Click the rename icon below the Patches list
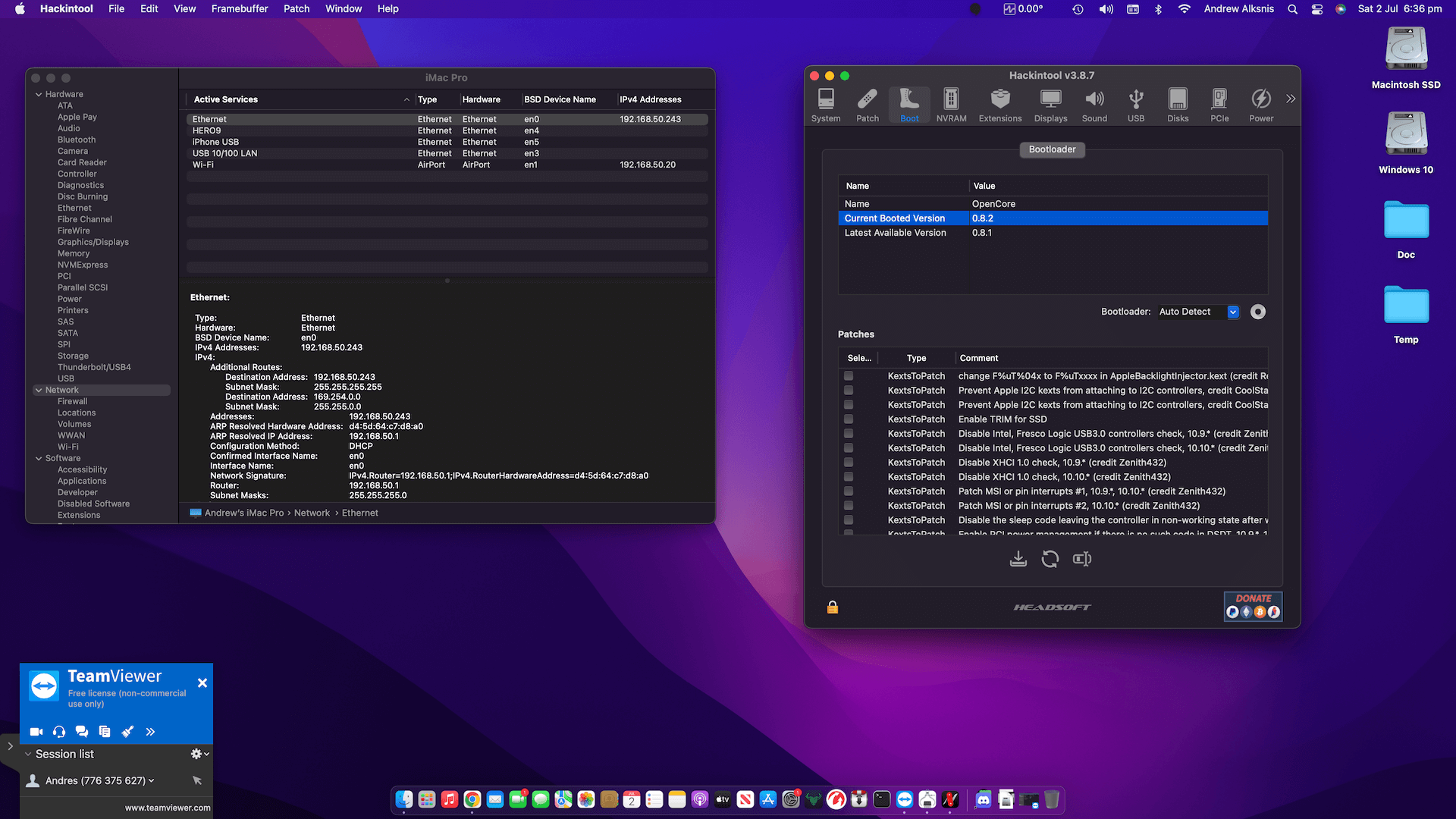This screenshot has height=819, width=1456. (x=1082, y=559)
